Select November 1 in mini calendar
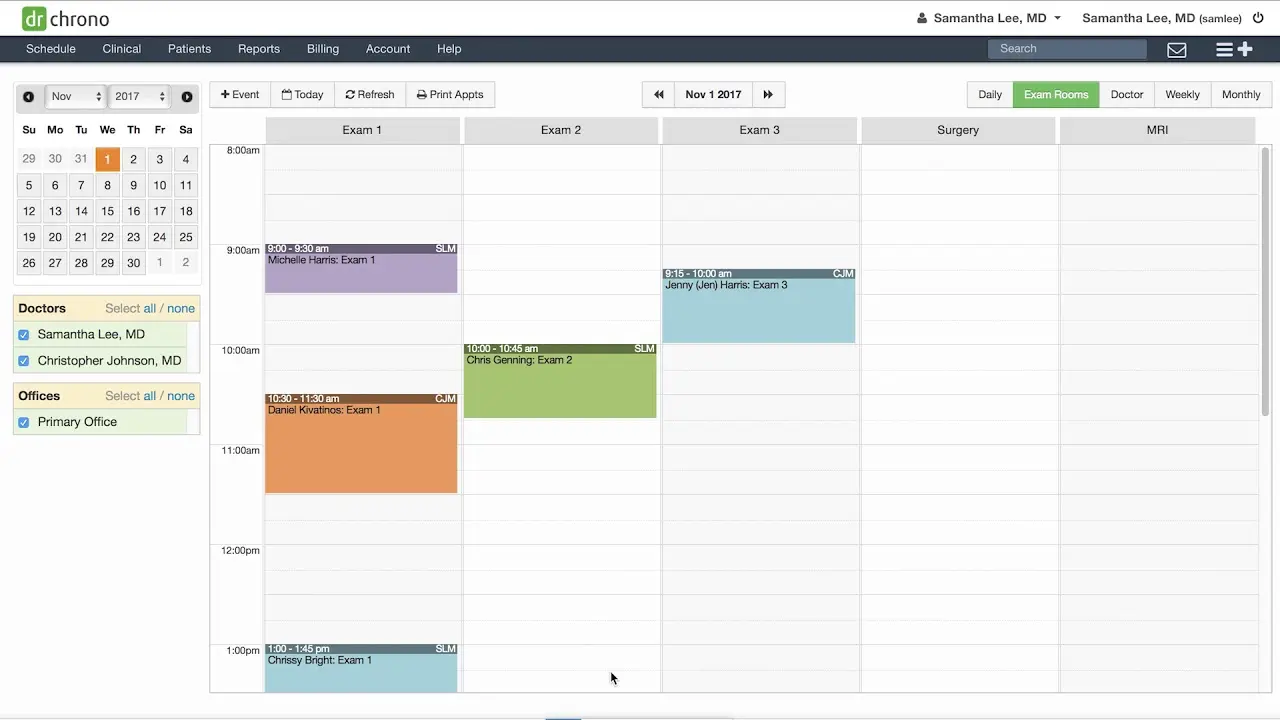The image size is (1280, 720). [107, 159]
